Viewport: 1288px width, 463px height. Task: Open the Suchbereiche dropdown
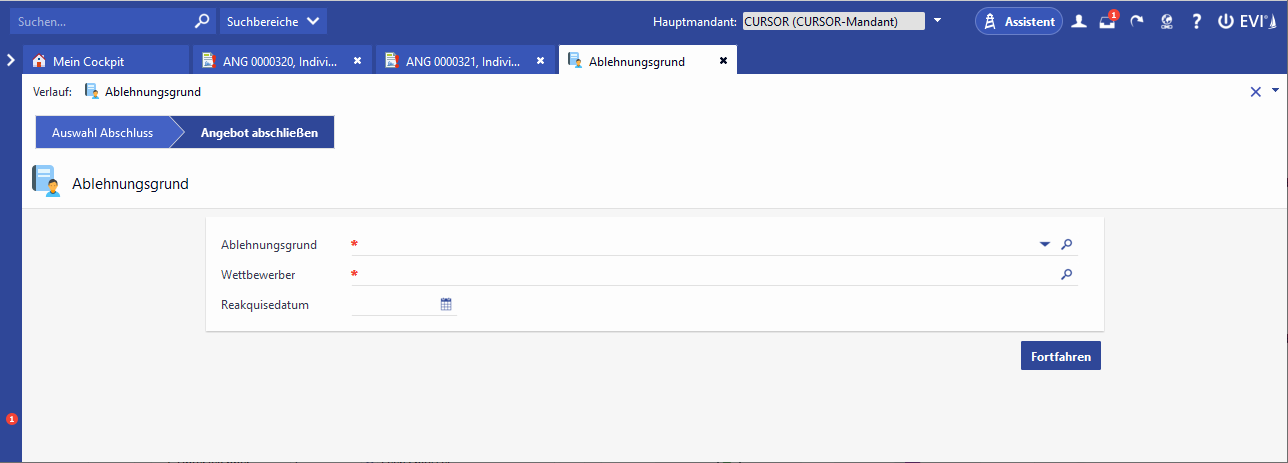[x=272, y=20]
